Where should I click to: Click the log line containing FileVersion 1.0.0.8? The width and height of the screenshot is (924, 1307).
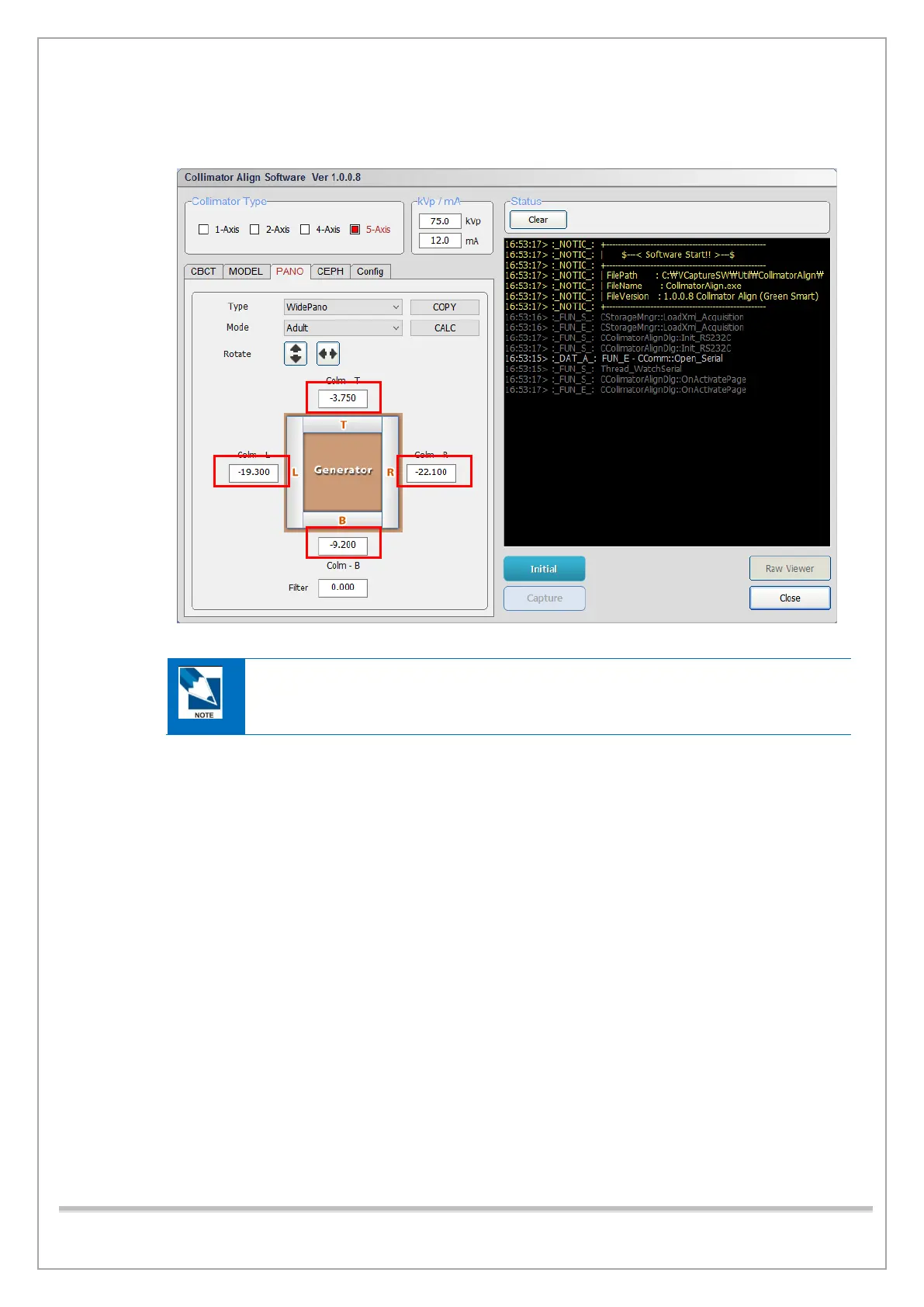[662, 296]
